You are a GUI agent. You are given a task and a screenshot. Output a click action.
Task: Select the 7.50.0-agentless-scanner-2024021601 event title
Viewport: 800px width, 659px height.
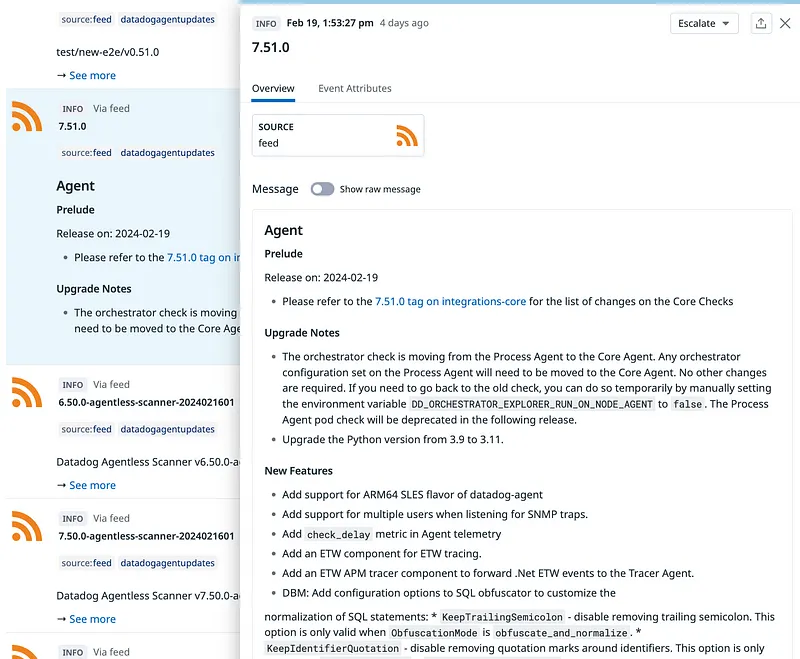click(x=146, y=536)
